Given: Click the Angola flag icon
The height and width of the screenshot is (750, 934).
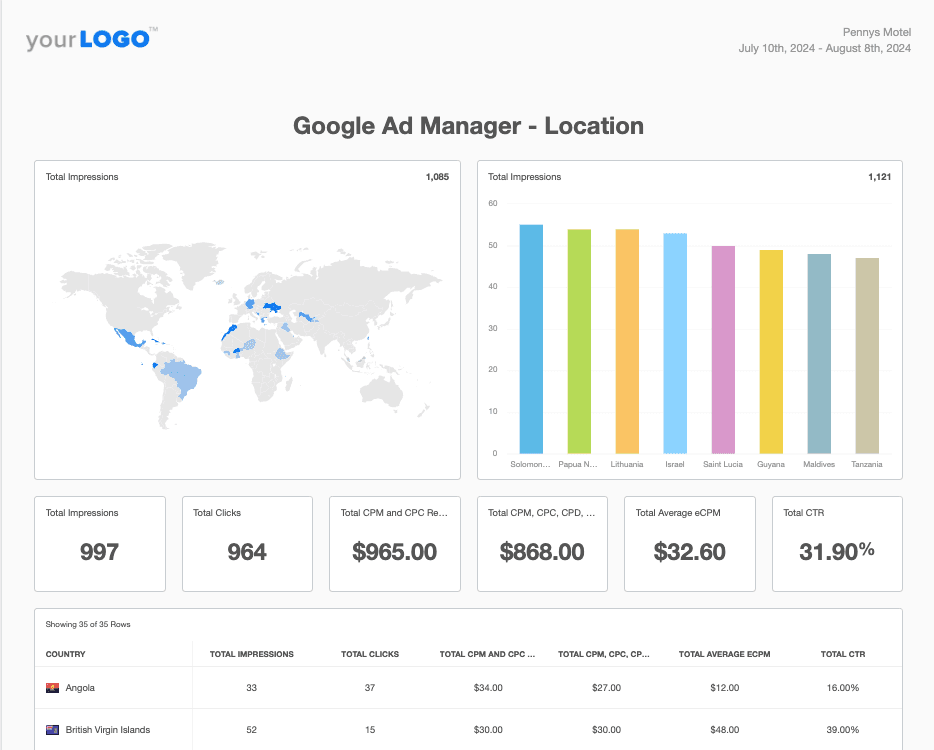Looking at the screenshot, I should click(x=51, y=687).
